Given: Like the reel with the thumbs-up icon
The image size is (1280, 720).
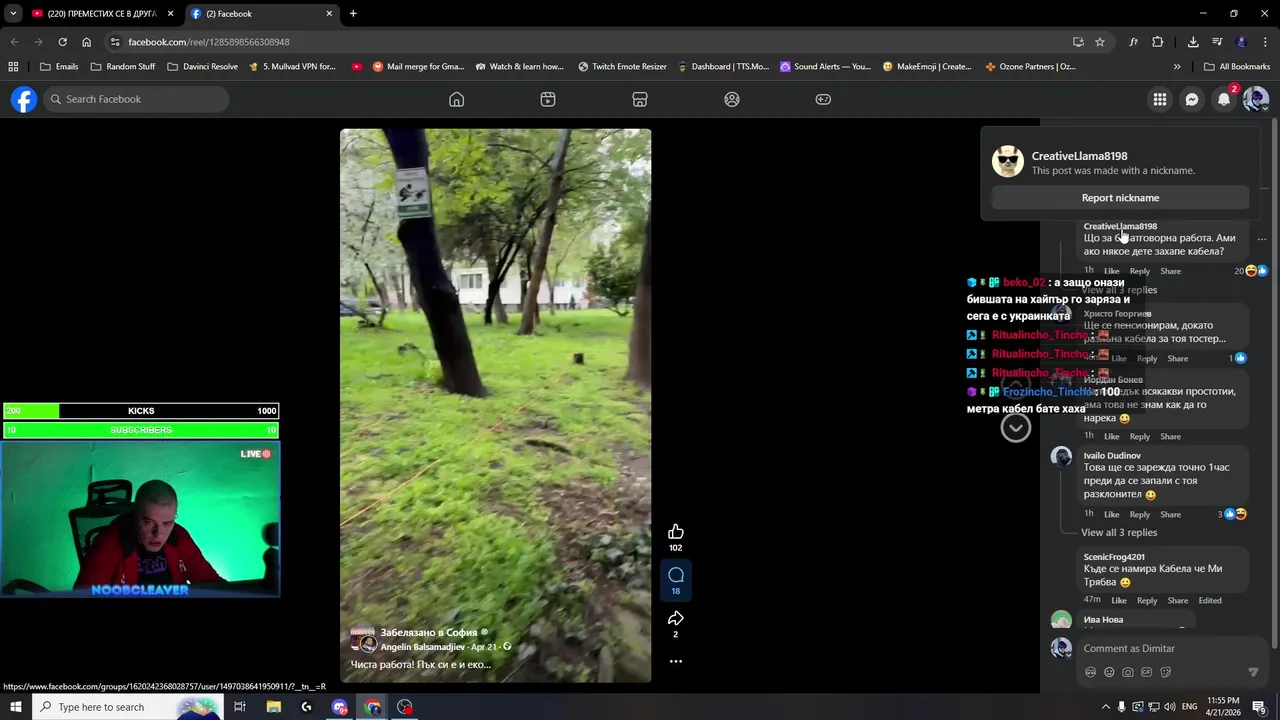Looking at the screenshot, I should pos(676,531).
